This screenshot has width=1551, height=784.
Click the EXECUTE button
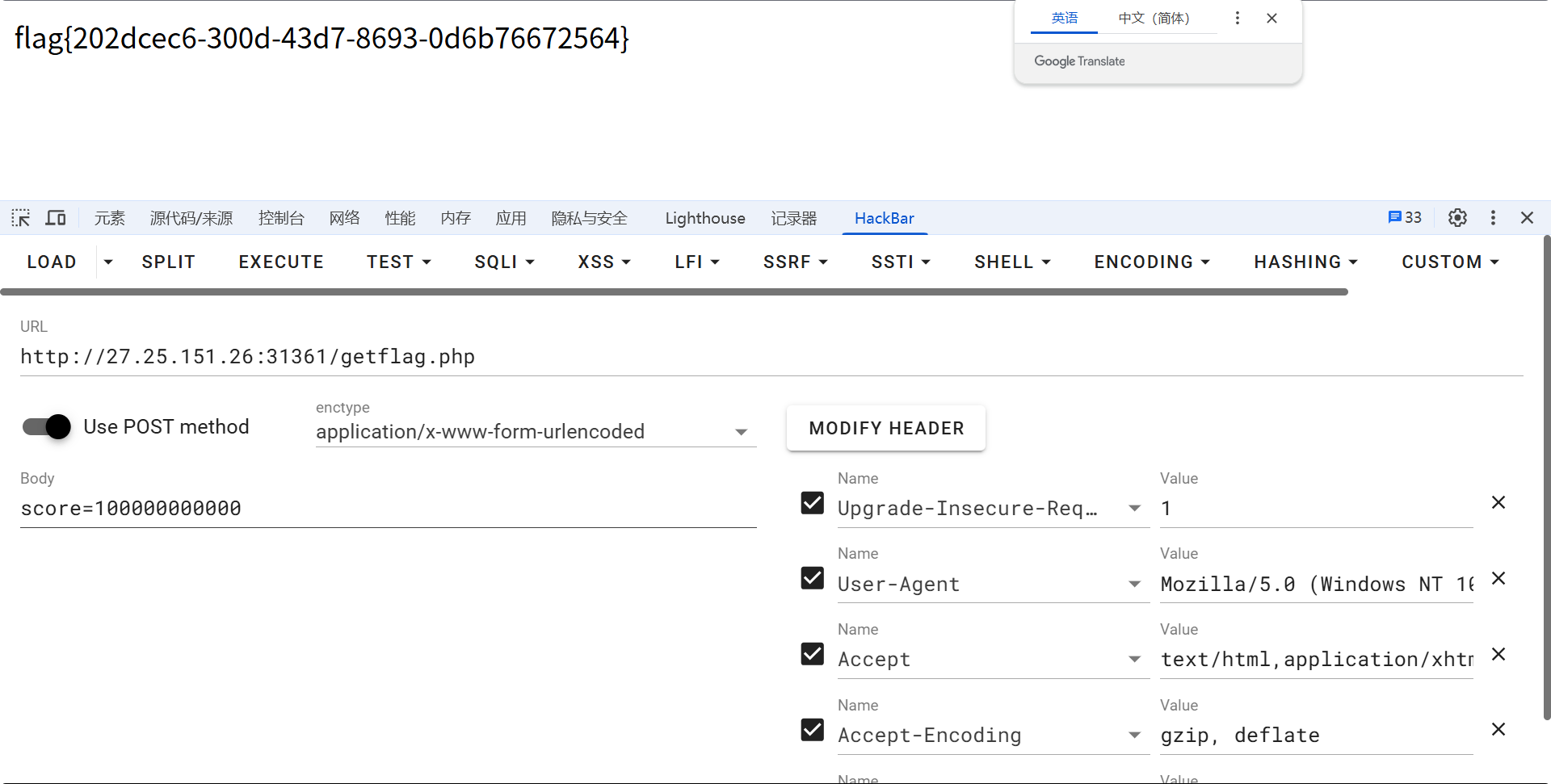click(x=281, y=262)
